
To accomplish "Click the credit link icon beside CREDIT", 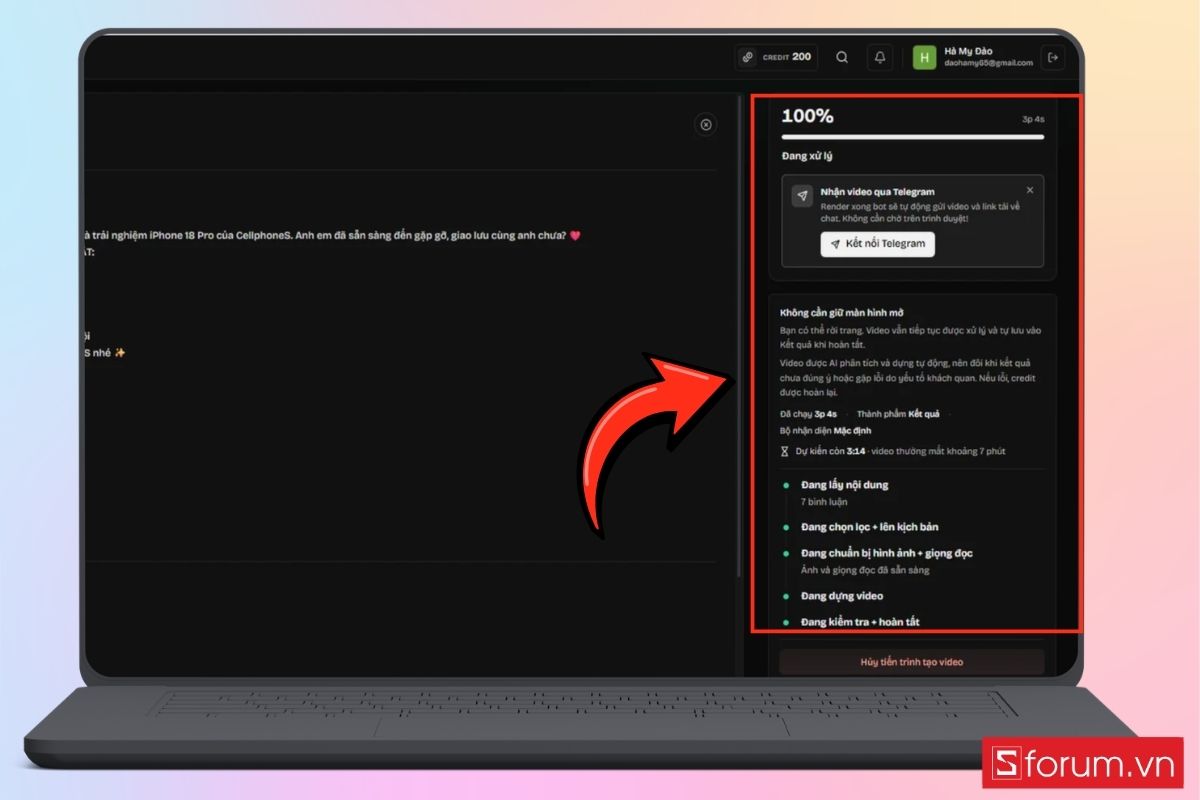I will (748, 58).
